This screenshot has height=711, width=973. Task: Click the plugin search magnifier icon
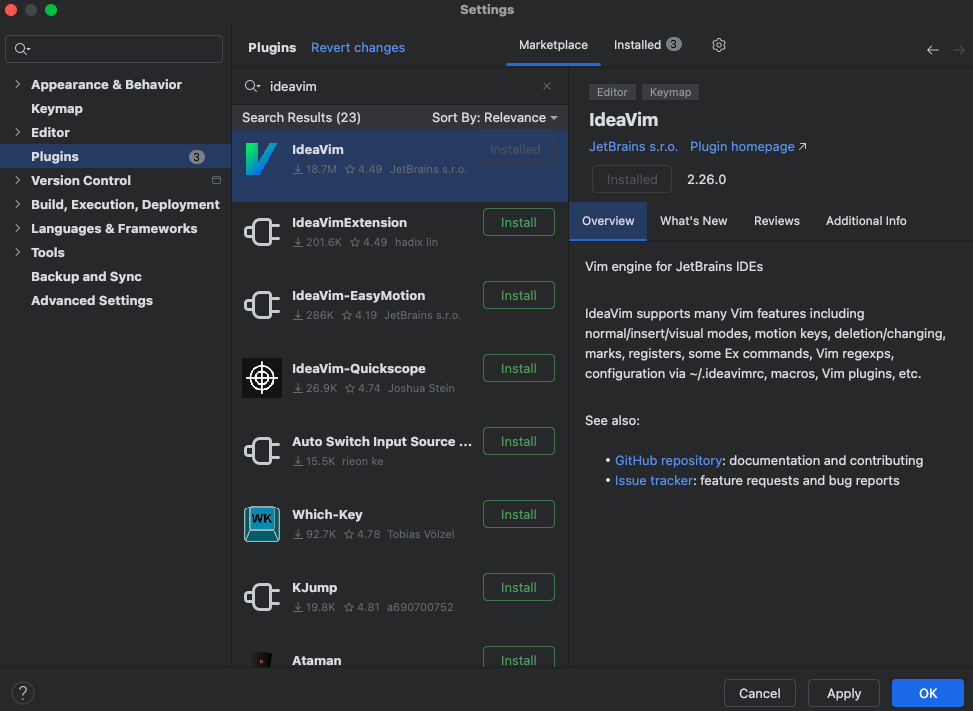pyautogui.click(x=252, y=86)
